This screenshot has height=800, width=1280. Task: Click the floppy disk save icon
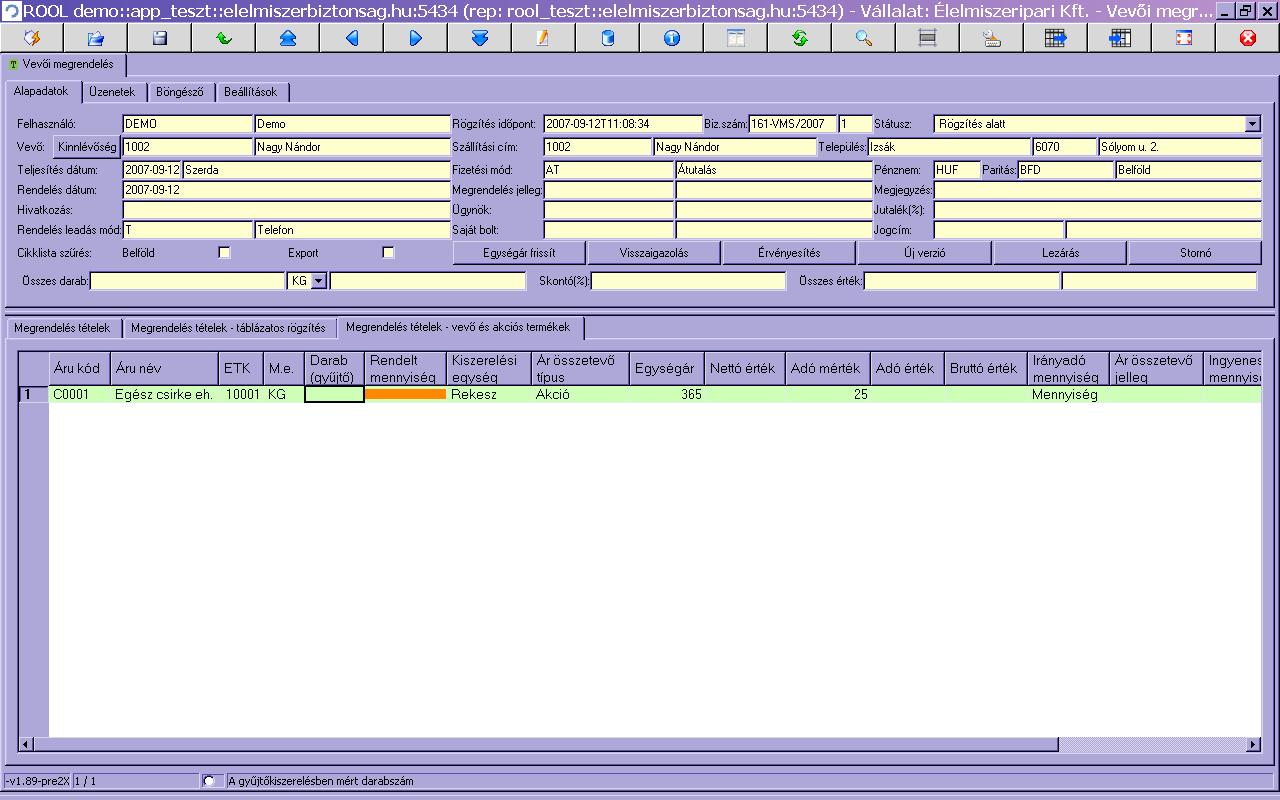(159, 38)
